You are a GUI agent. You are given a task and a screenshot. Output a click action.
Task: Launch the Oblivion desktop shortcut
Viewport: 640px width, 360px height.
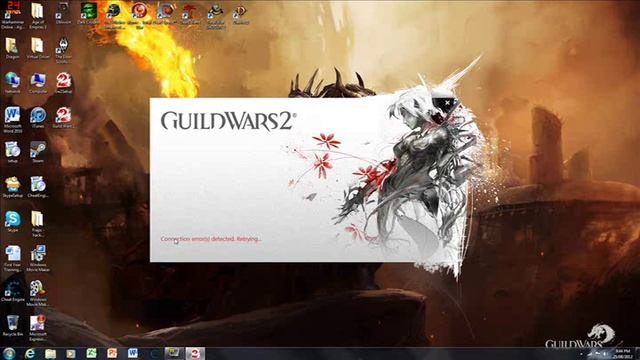point(63,12)
